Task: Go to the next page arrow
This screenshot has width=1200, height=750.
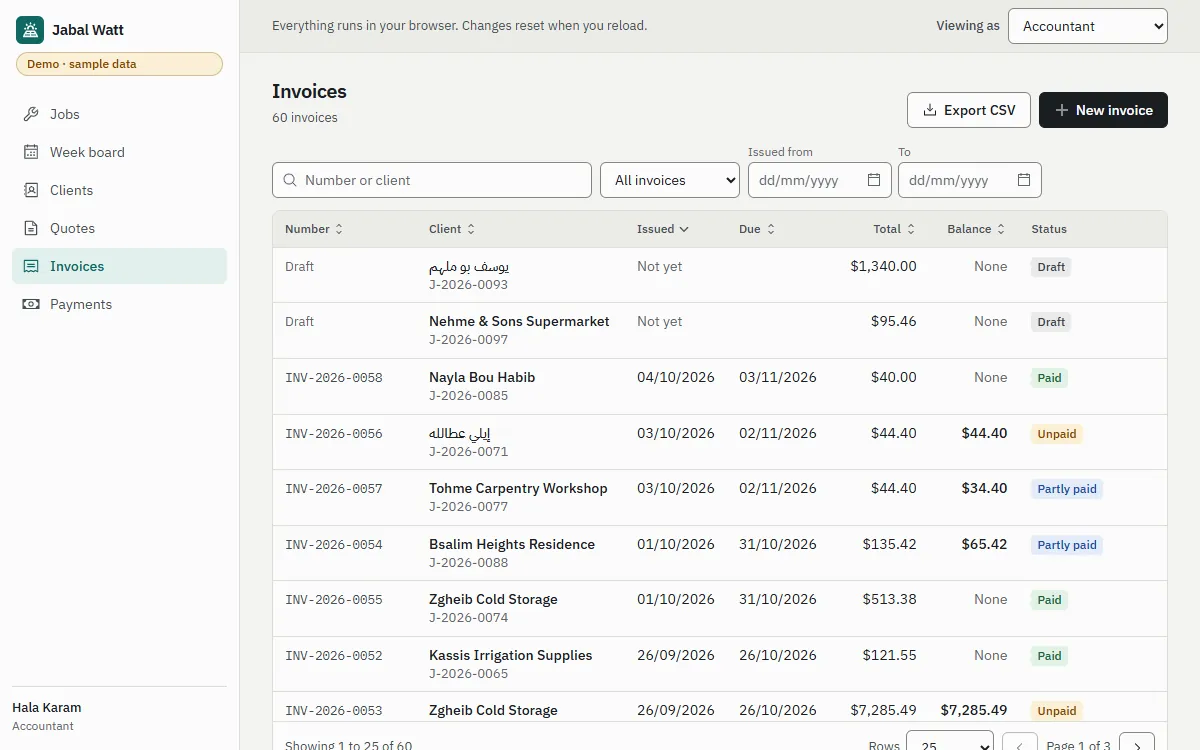Action: coord(1137,742)
